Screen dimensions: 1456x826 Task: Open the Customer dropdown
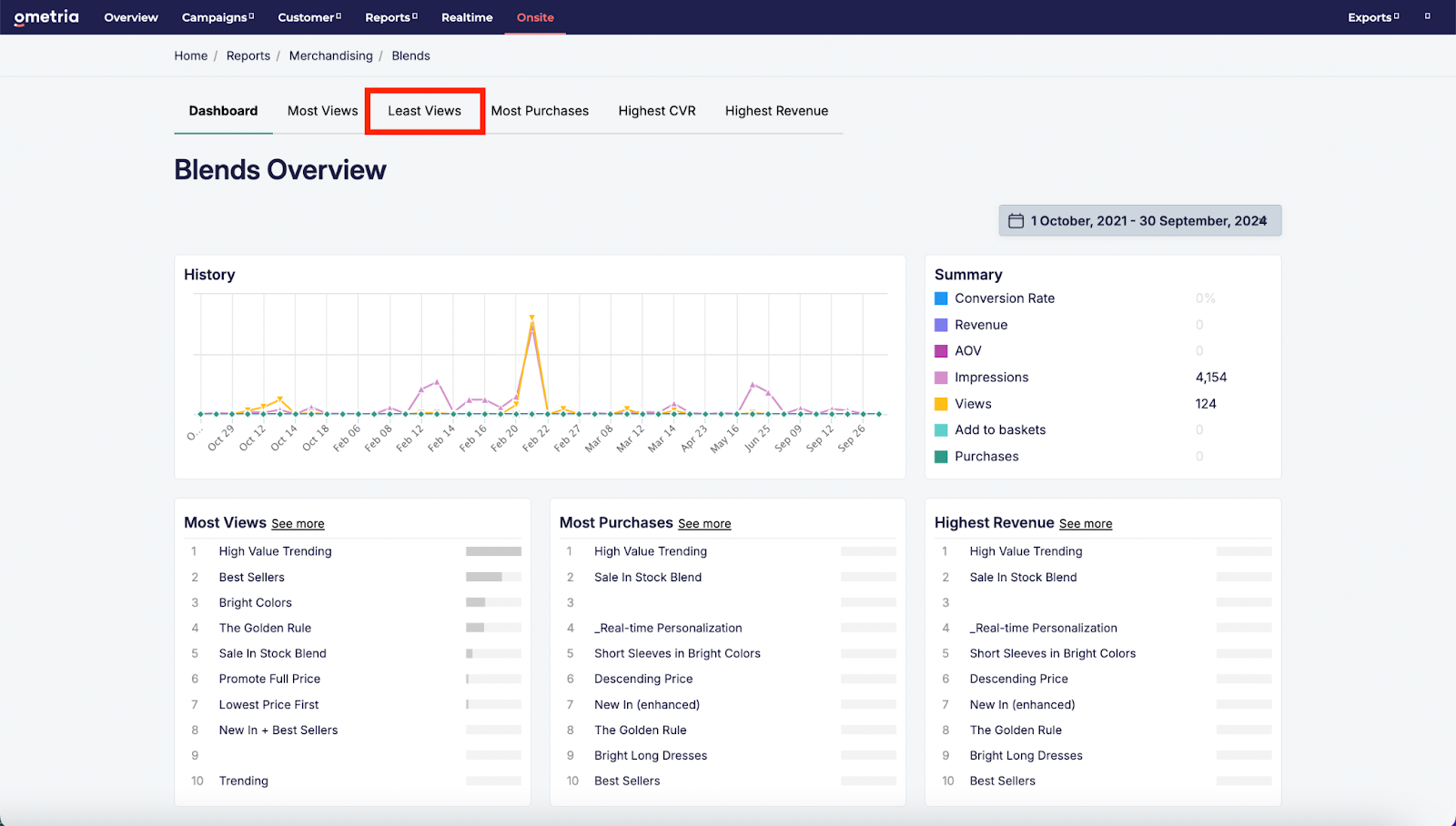(x=308, y=16)
